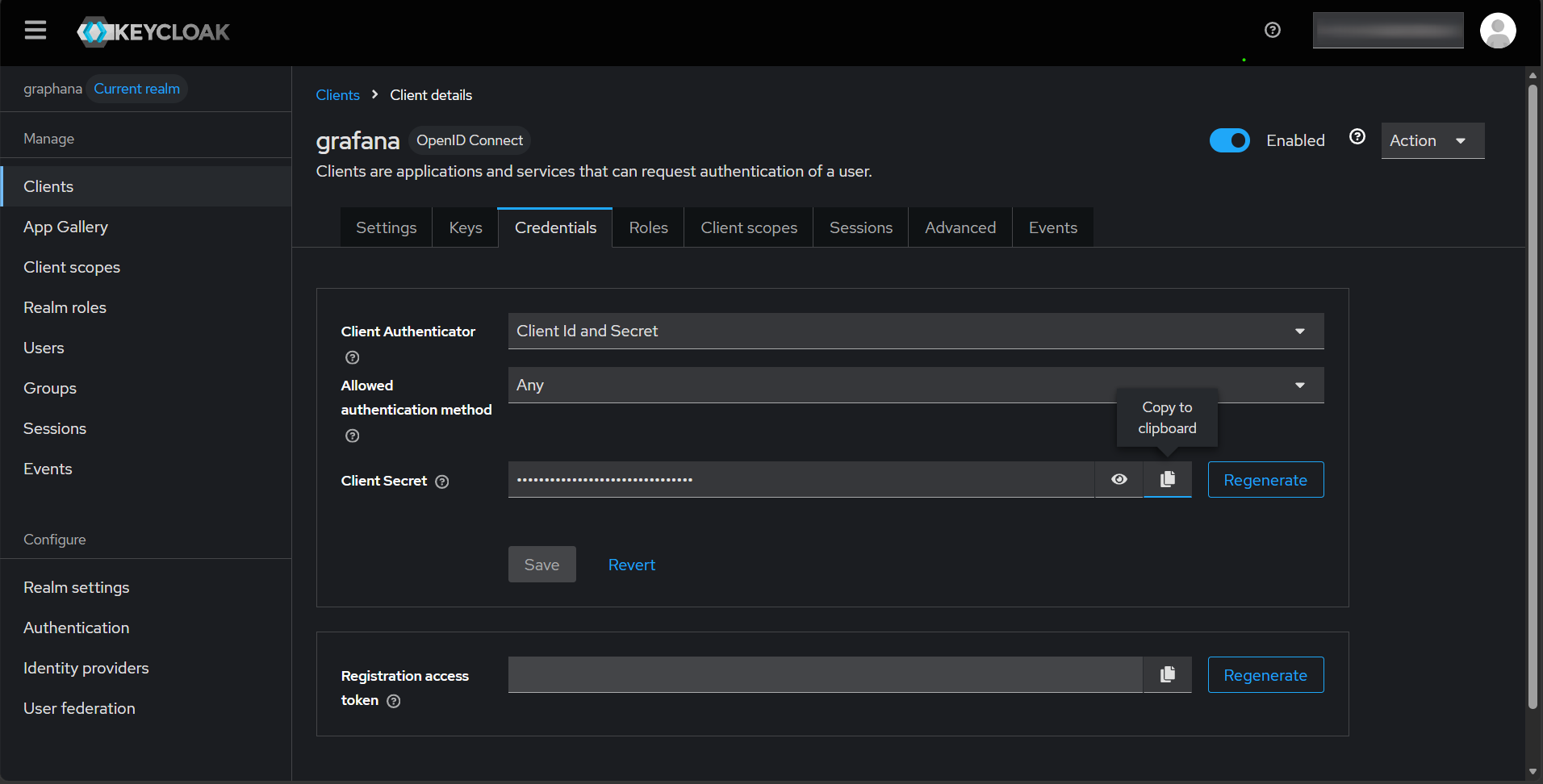This screenshot has width=1543, height=784.
Task: Show help for Allowed authentication method
Action: tap(353, 436)
